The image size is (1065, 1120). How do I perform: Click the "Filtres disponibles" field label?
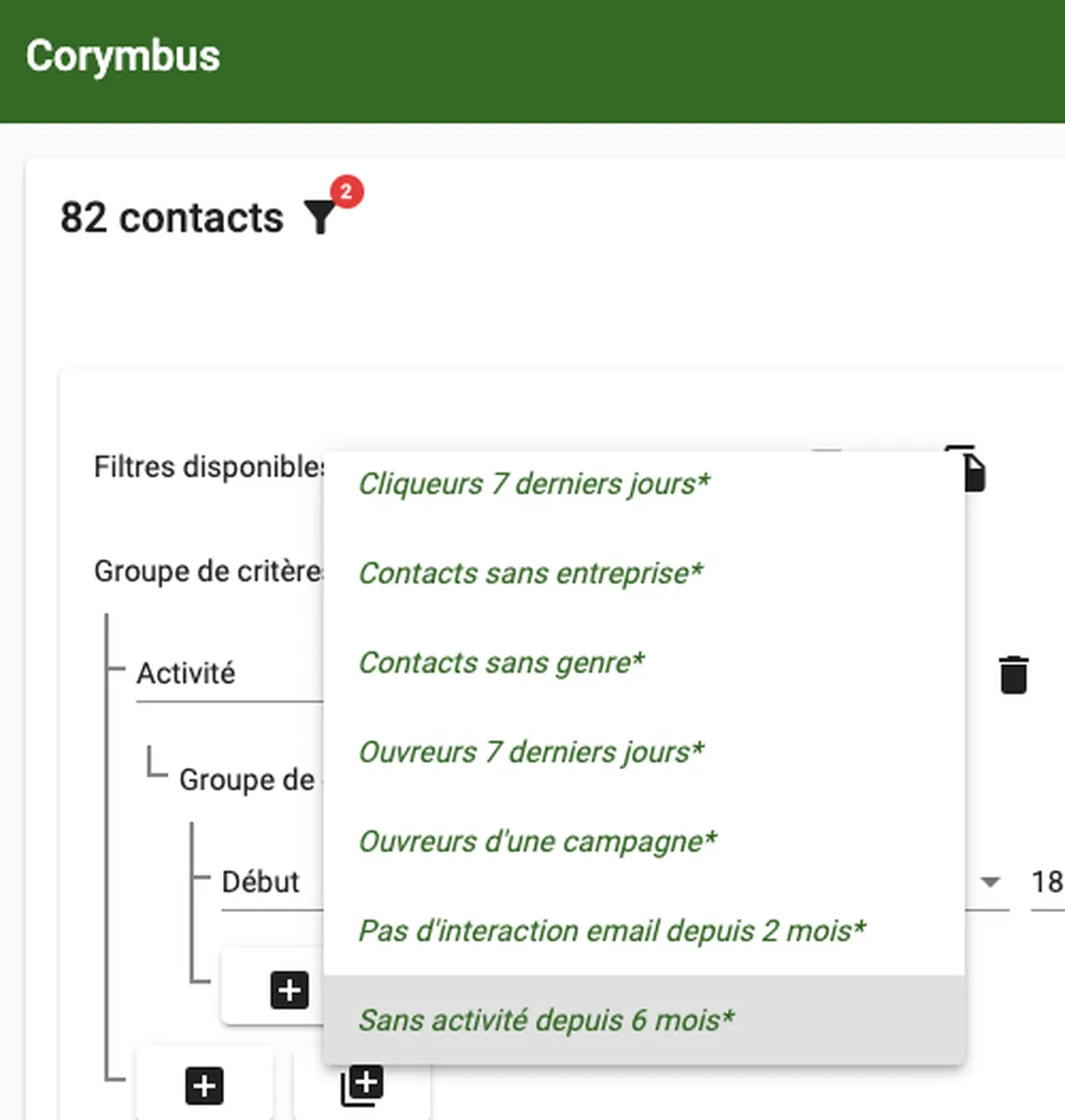click(209, 467)
